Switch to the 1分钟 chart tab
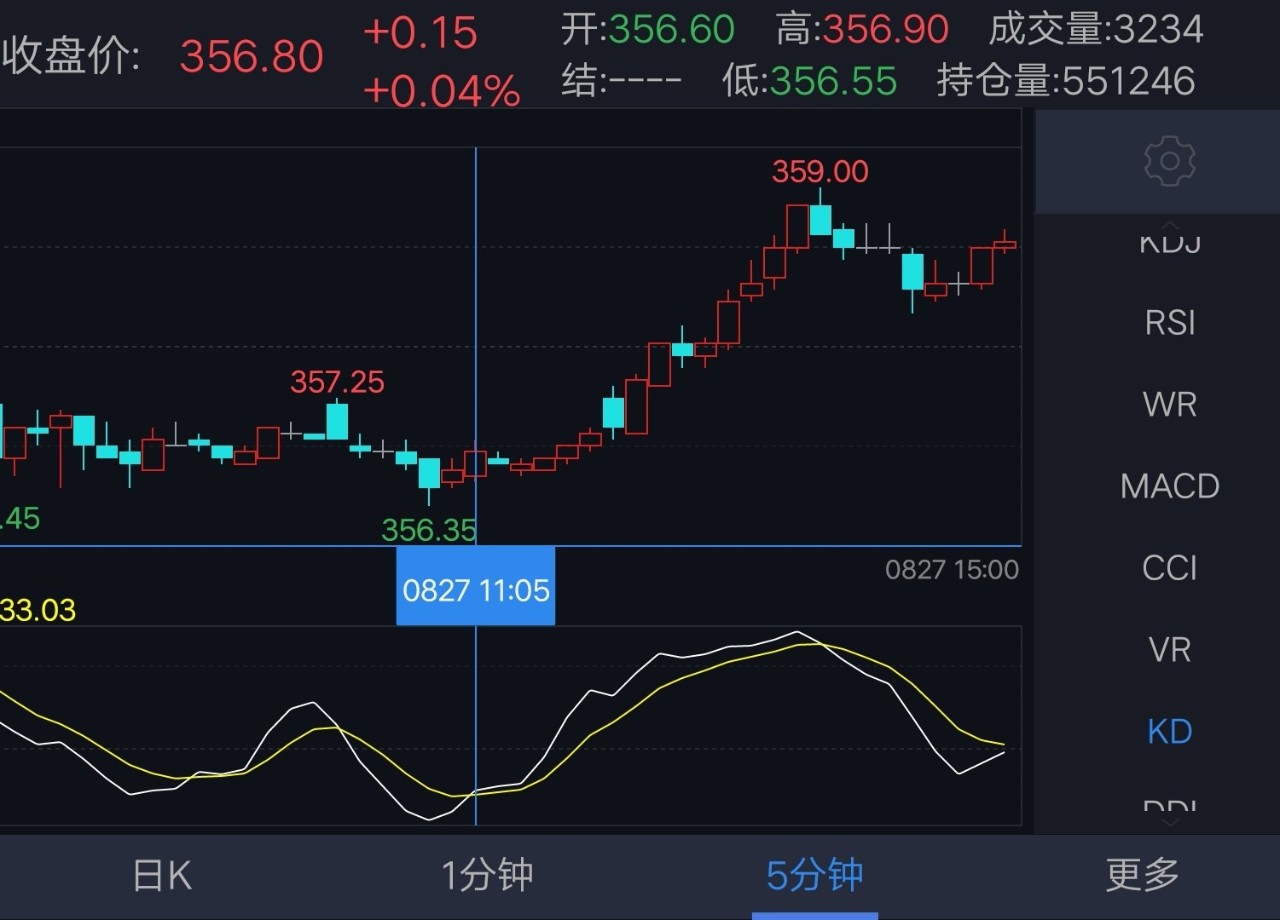Image resolution: width=1280 pixels, height=920 pixels. click(x=486, y=874)
